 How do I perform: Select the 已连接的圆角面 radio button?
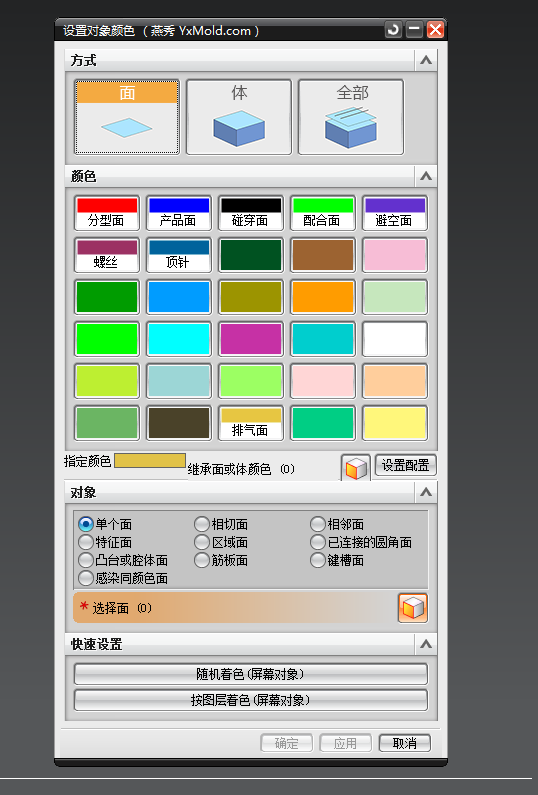[x=318, y=542]
